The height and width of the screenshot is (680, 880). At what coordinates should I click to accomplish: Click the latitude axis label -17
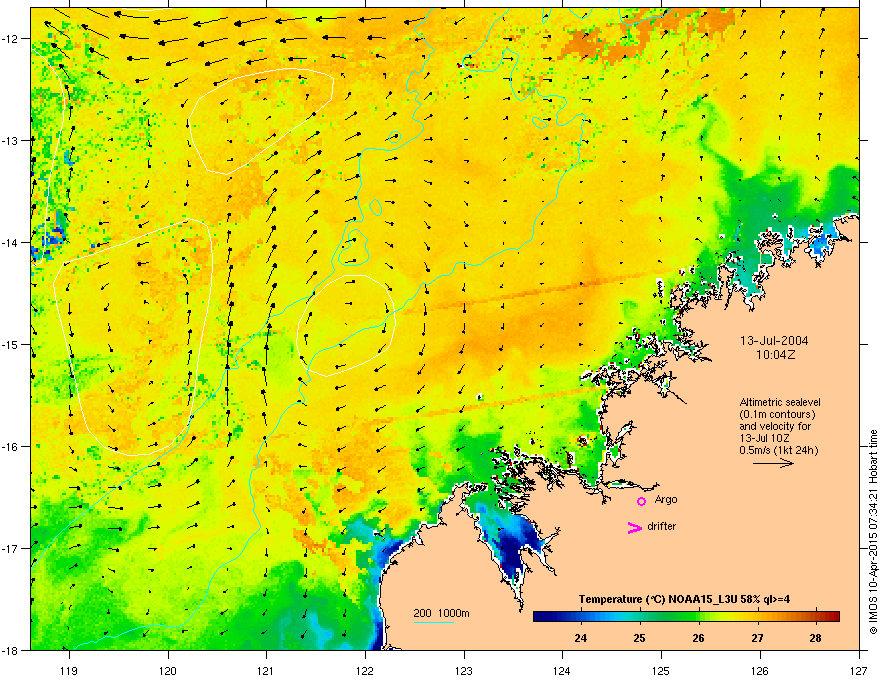(11, 548)
